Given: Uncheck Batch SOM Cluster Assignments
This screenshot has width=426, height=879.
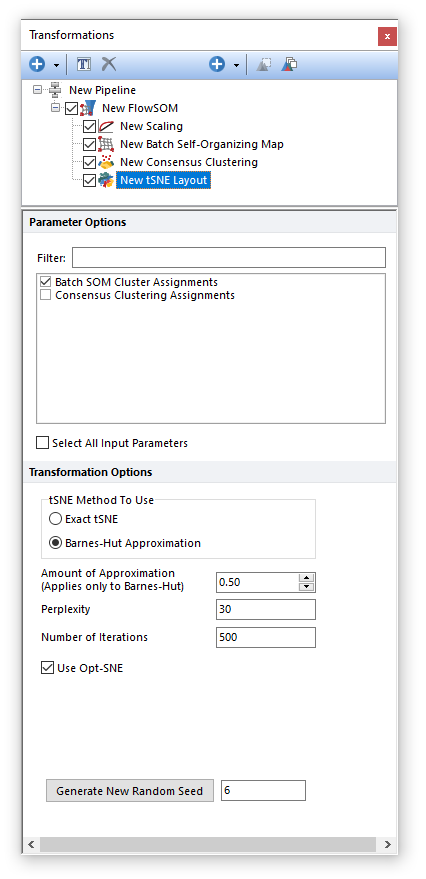Looking at the screenshot, I should click(46, 282).
